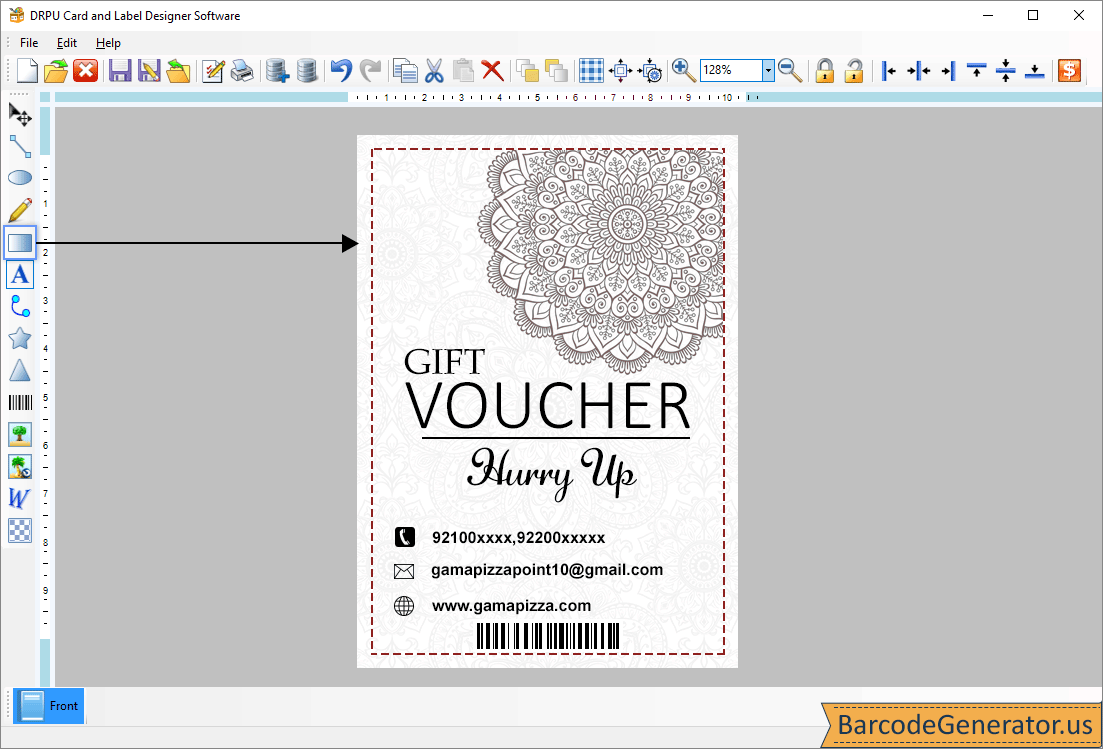Open the Help menu
The height and width of the screenshot is (749, 1103).
(x=108, y=43)
